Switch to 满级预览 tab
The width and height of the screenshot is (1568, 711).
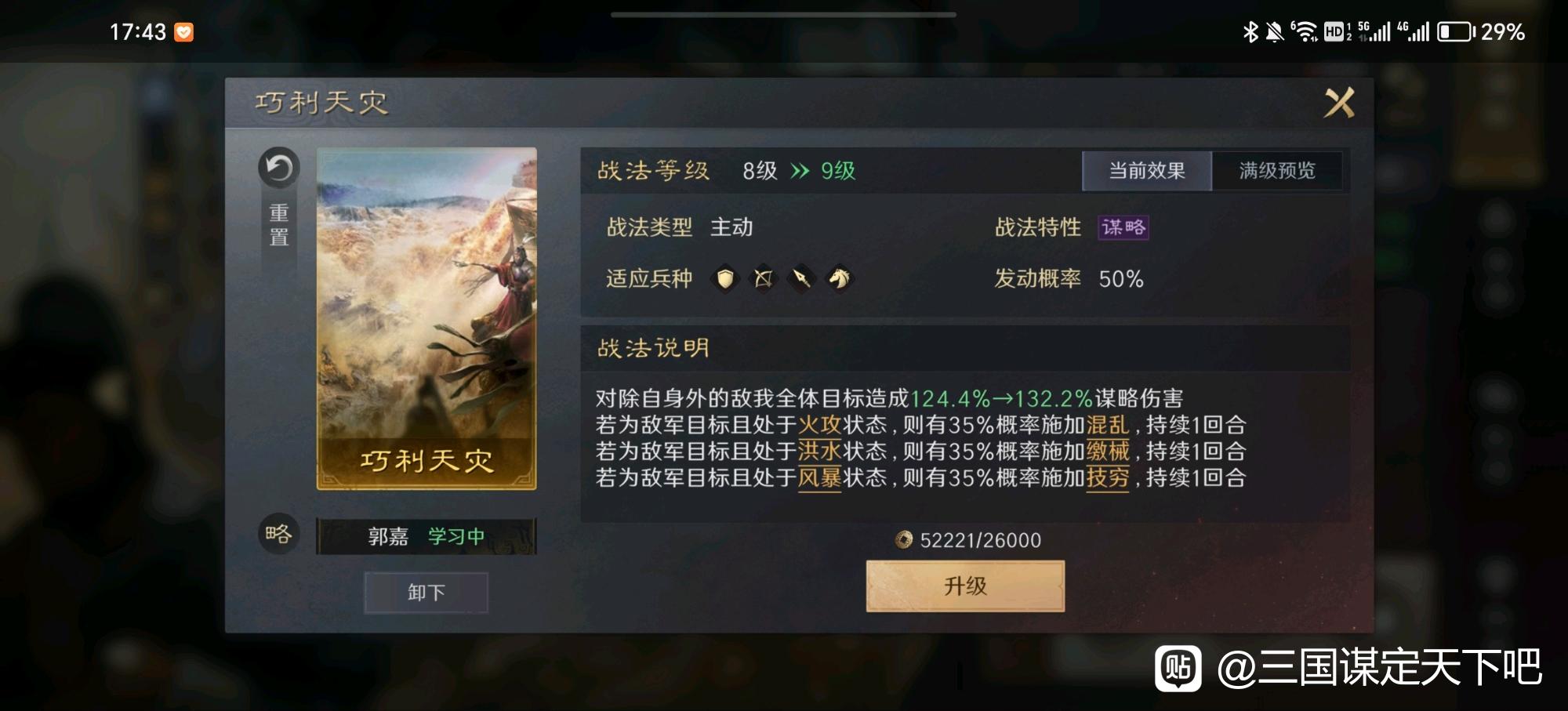coord(1277,171)
